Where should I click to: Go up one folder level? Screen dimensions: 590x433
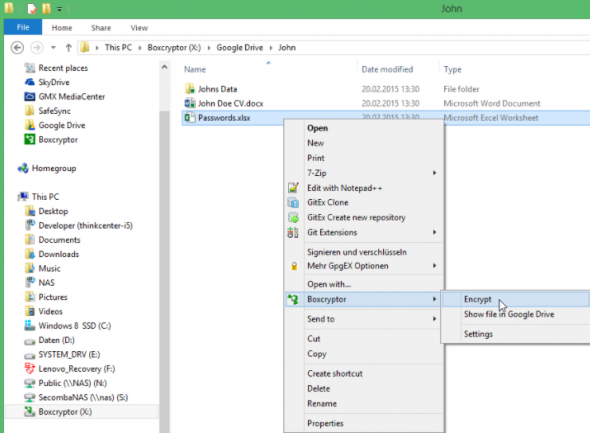[x=68, y=48]
